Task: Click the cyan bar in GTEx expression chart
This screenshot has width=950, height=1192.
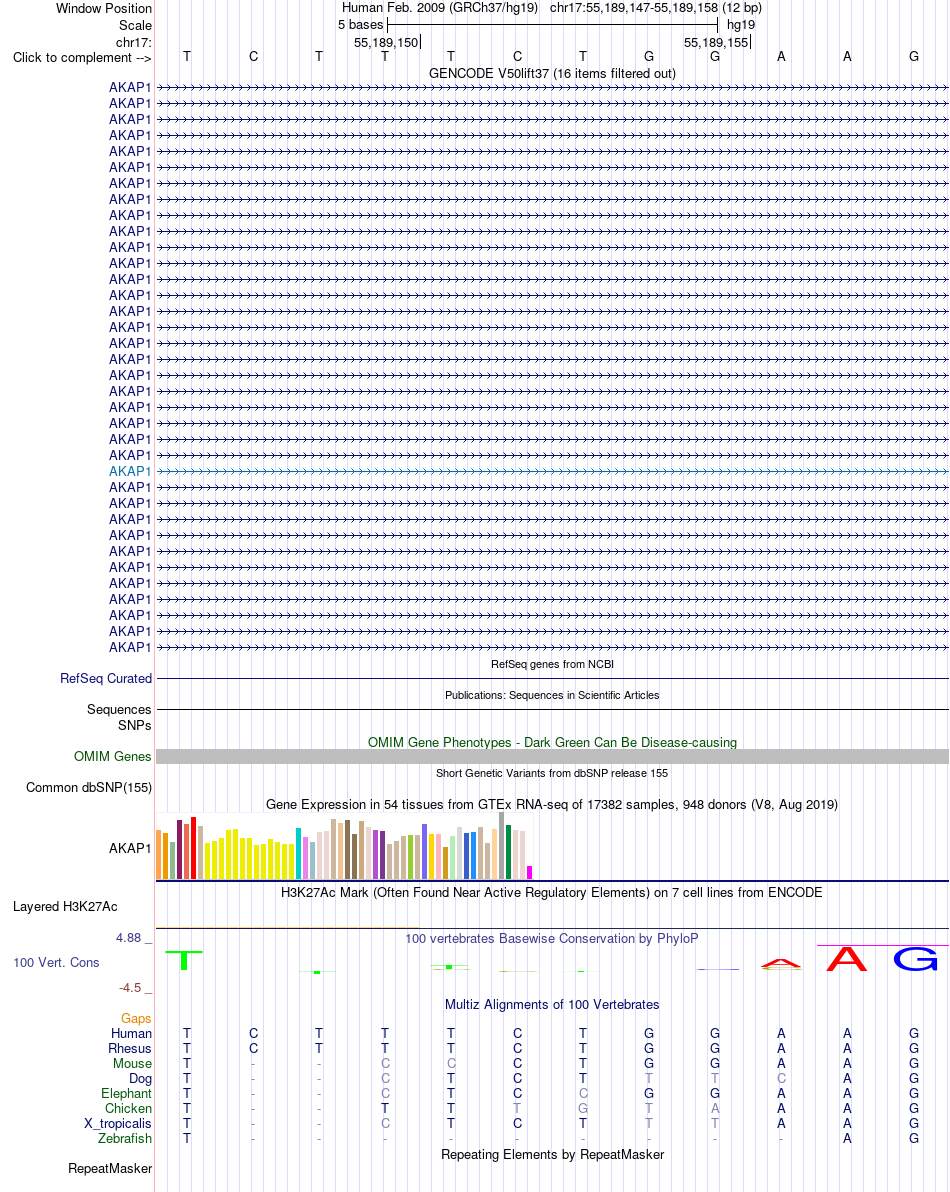Action: click(x=299, y=854)
